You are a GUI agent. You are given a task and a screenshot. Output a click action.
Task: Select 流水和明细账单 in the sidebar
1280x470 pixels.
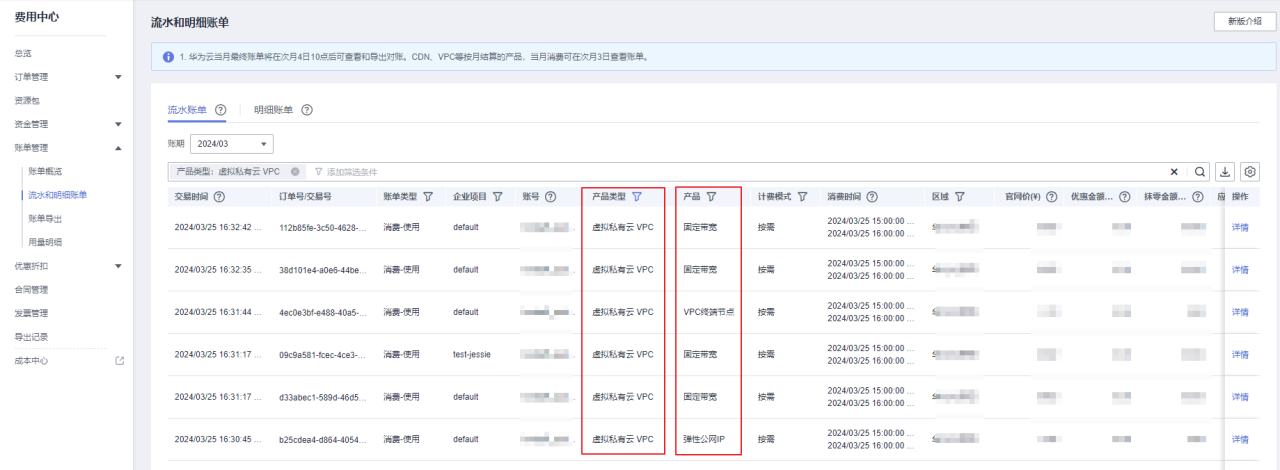tap(57, 195)
